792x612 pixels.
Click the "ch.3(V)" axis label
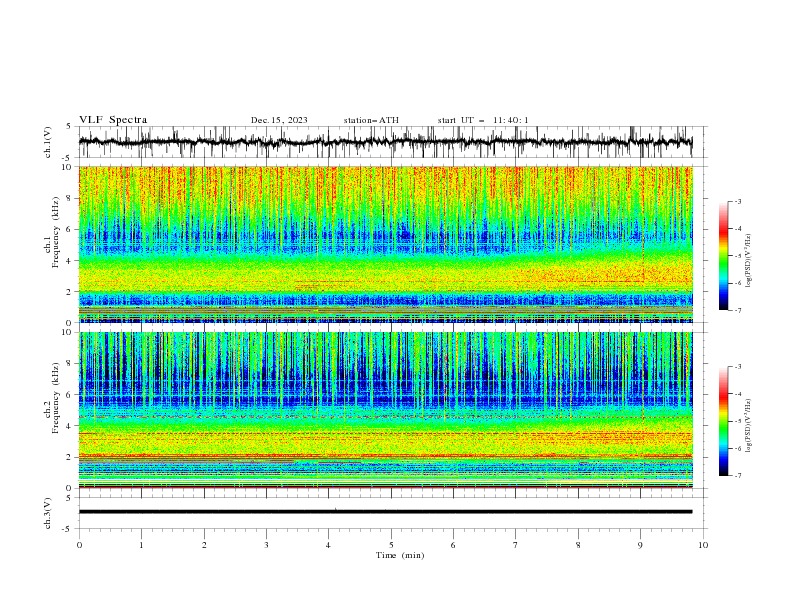48,513
